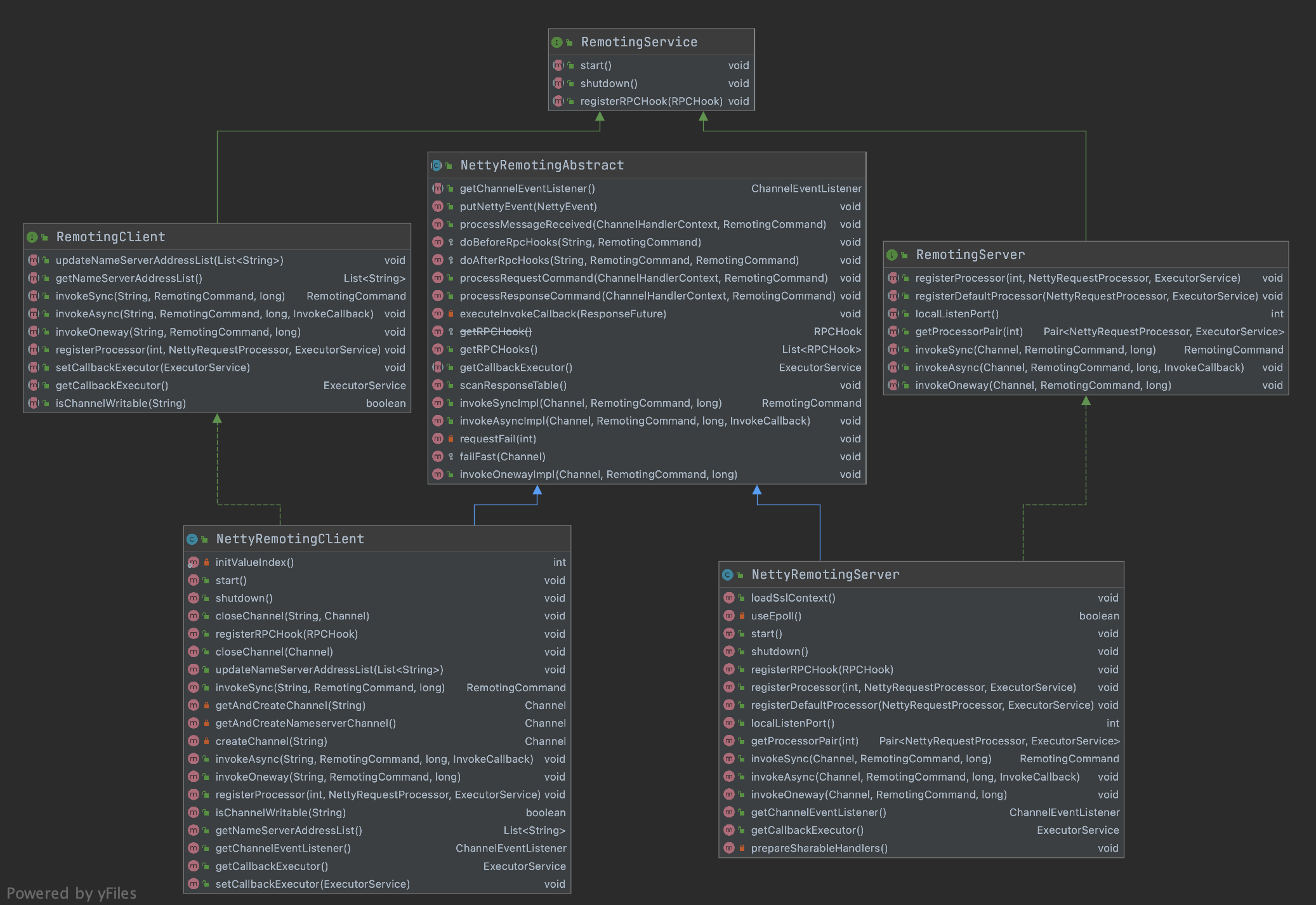This screenshot has height=905, width=1316.
Task: Select createChannel(String) in NettyRemotingClient
Action: pyautogui.click(x=271, y=741)
